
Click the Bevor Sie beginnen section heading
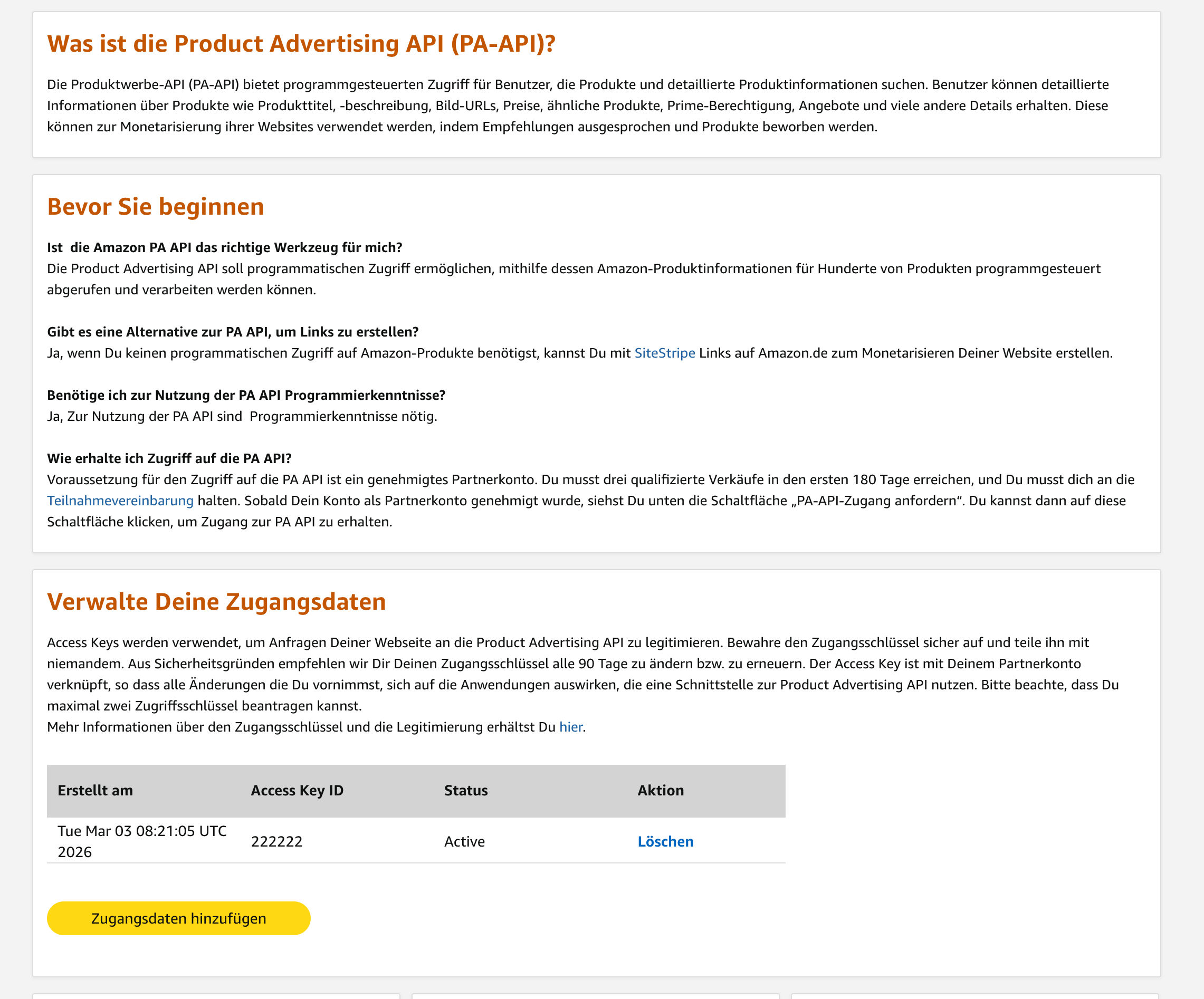[155, 207]
